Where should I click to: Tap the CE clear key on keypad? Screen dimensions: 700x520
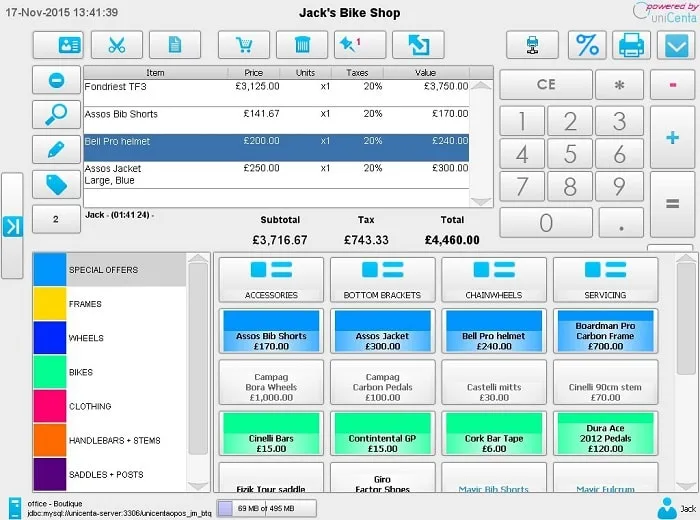tap(546, 84)
